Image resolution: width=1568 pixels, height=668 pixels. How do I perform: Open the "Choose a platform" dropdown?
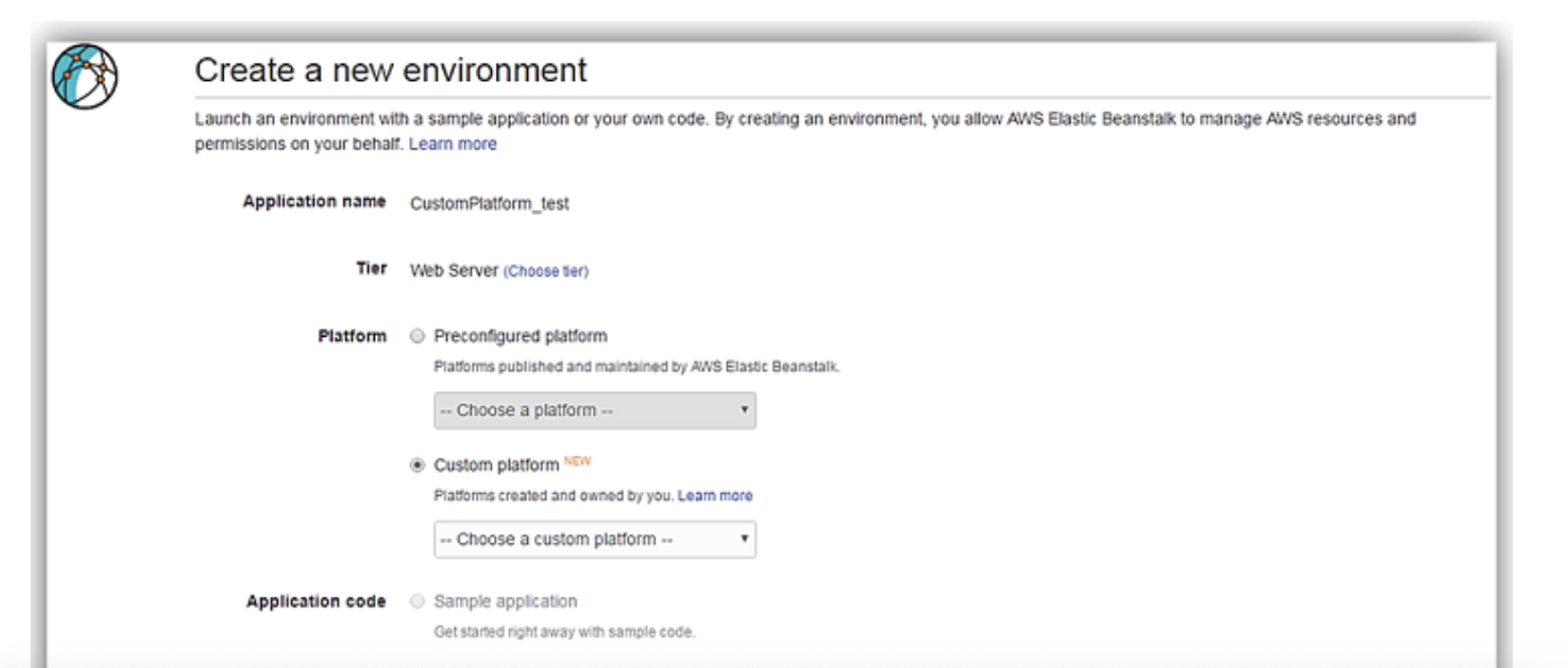(595, 410)
